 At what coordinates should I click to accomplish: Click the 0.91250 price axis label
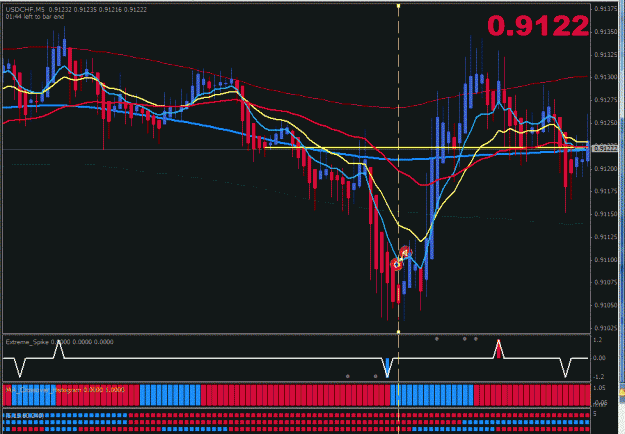click(605, 123)
